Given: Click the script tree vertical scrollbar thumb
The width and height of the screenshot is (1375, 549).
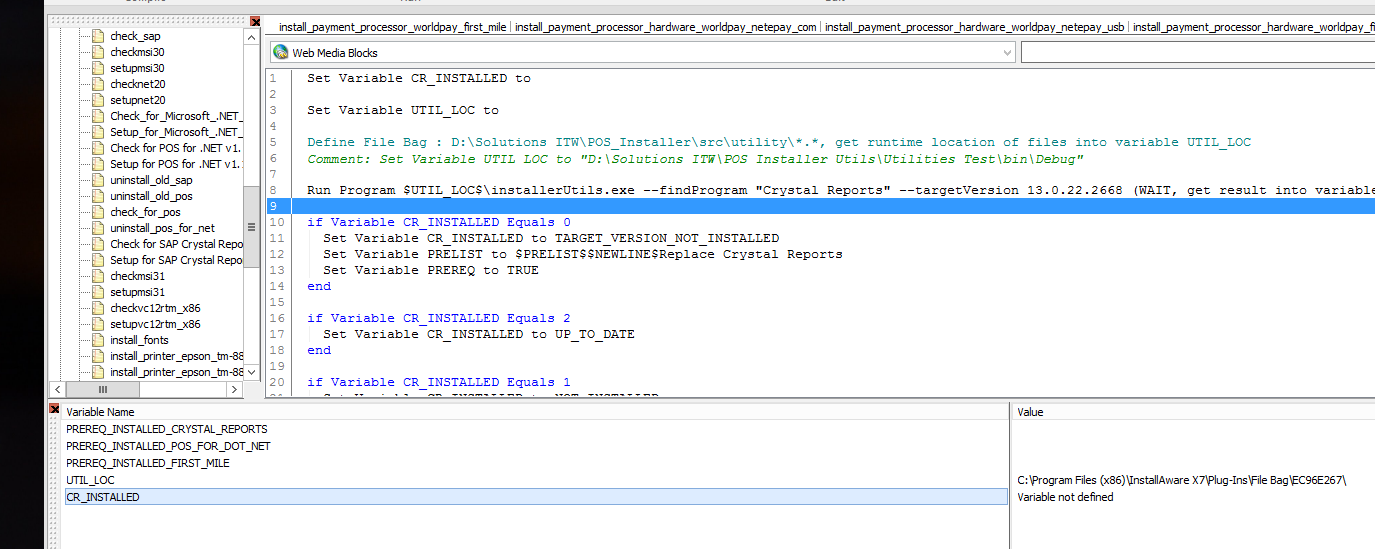Looking at the screenshot, I should 251,228.
